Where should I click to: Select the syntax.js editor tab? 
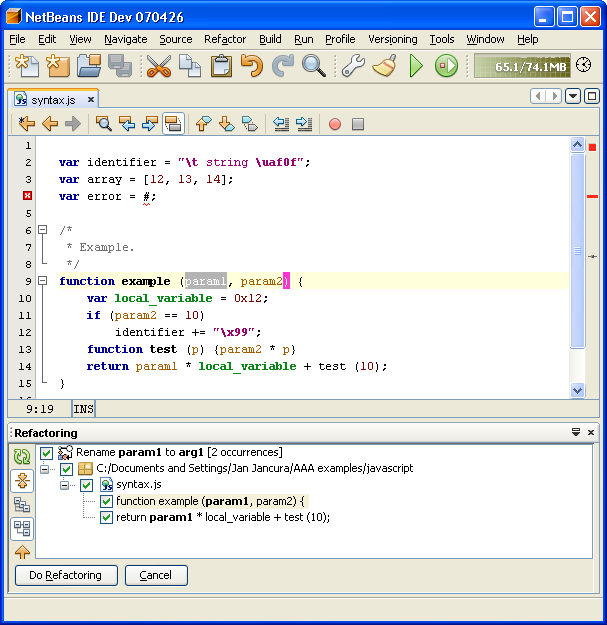(53, 100)
